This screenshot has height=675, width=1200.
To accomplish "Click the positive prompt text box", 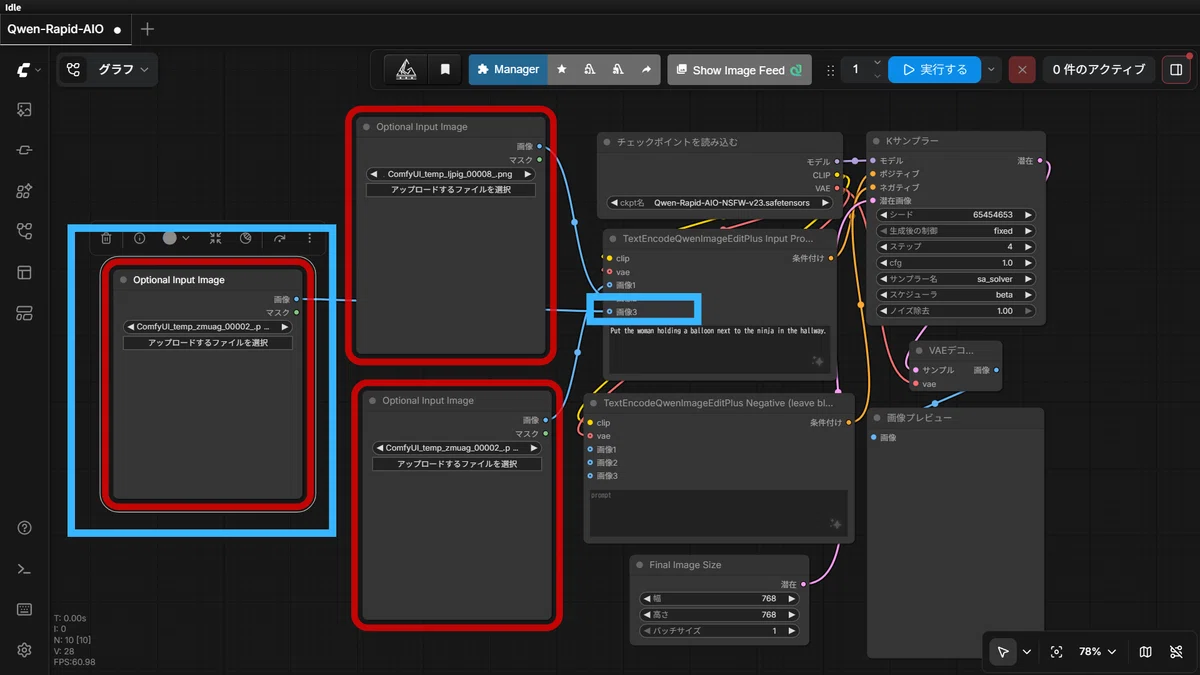I will pyautogui.click(x=718, y=348).
